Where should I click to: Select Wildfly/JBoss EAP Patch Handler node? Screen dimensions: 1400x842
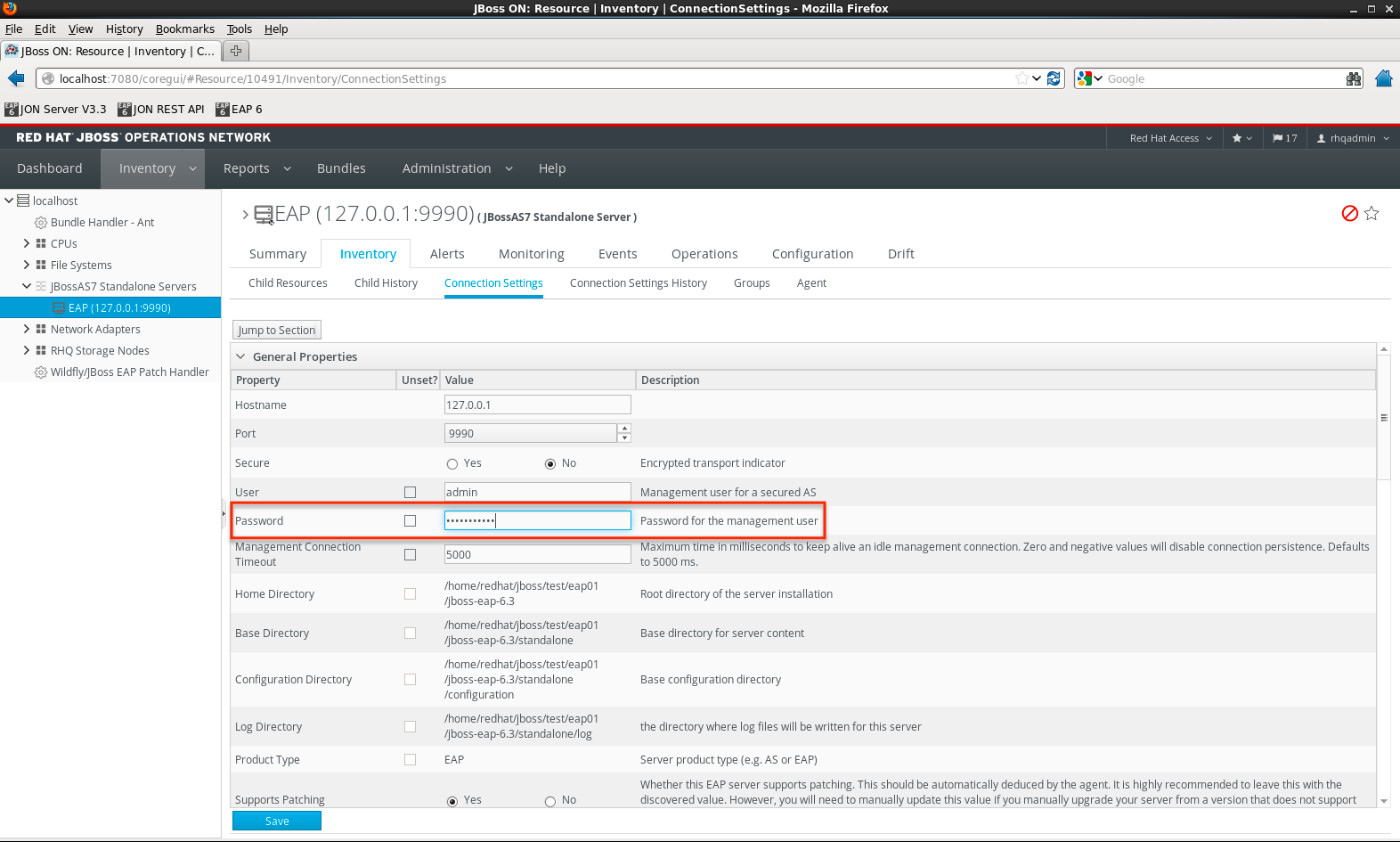pos(129,372)
